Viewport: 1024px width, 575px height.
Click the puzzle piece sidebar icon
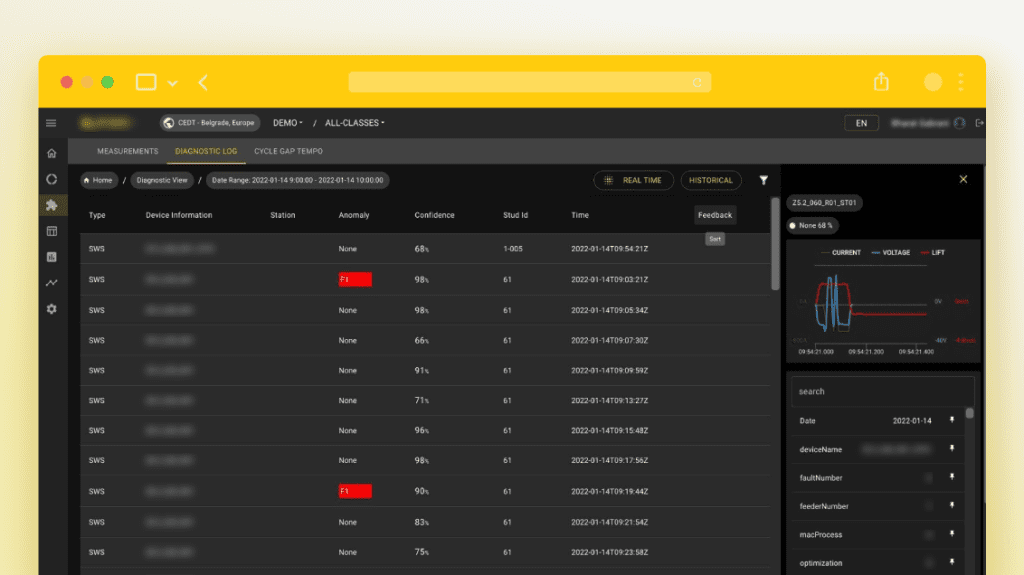51,205
